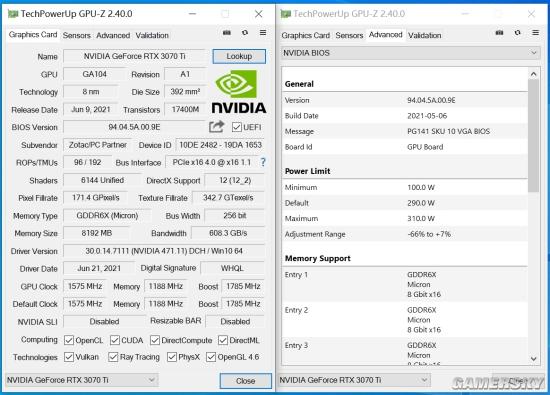Expand the NVIDIA BIOS category dropdown
550x395 pixels.
point(411,53)
